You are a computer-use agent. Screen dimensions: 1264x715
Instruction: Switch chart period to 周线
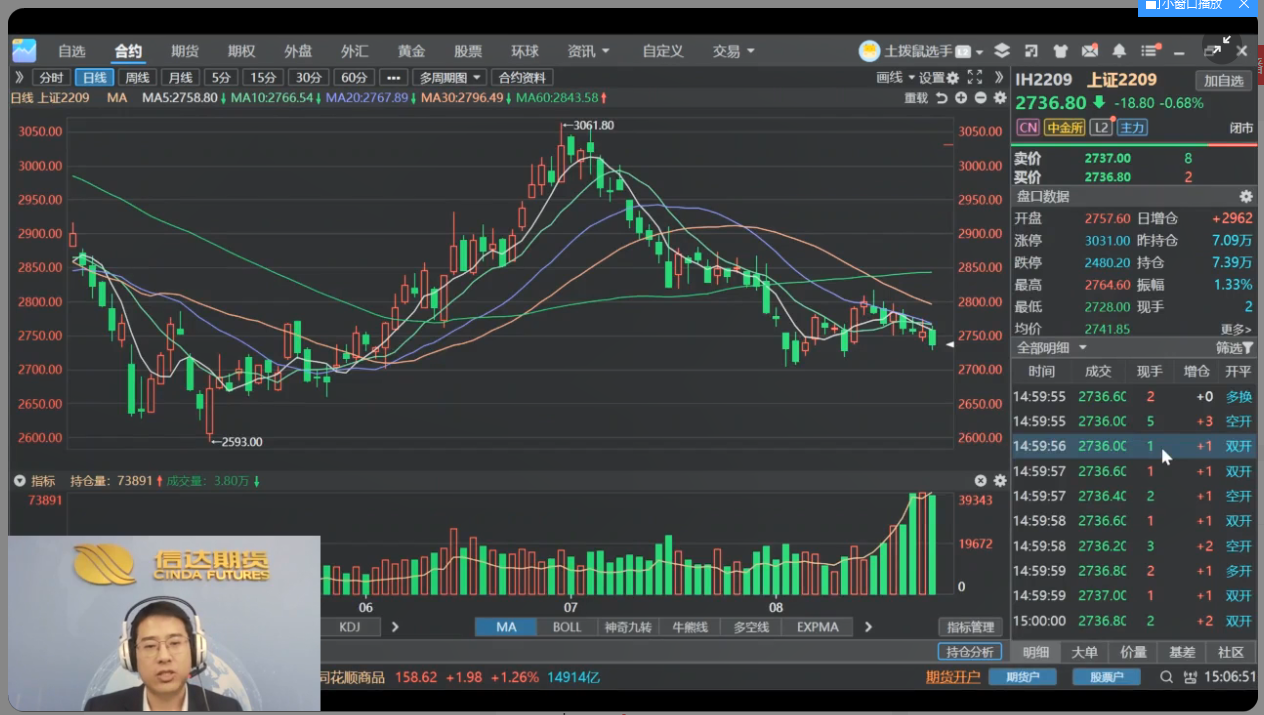coord(136,78)
